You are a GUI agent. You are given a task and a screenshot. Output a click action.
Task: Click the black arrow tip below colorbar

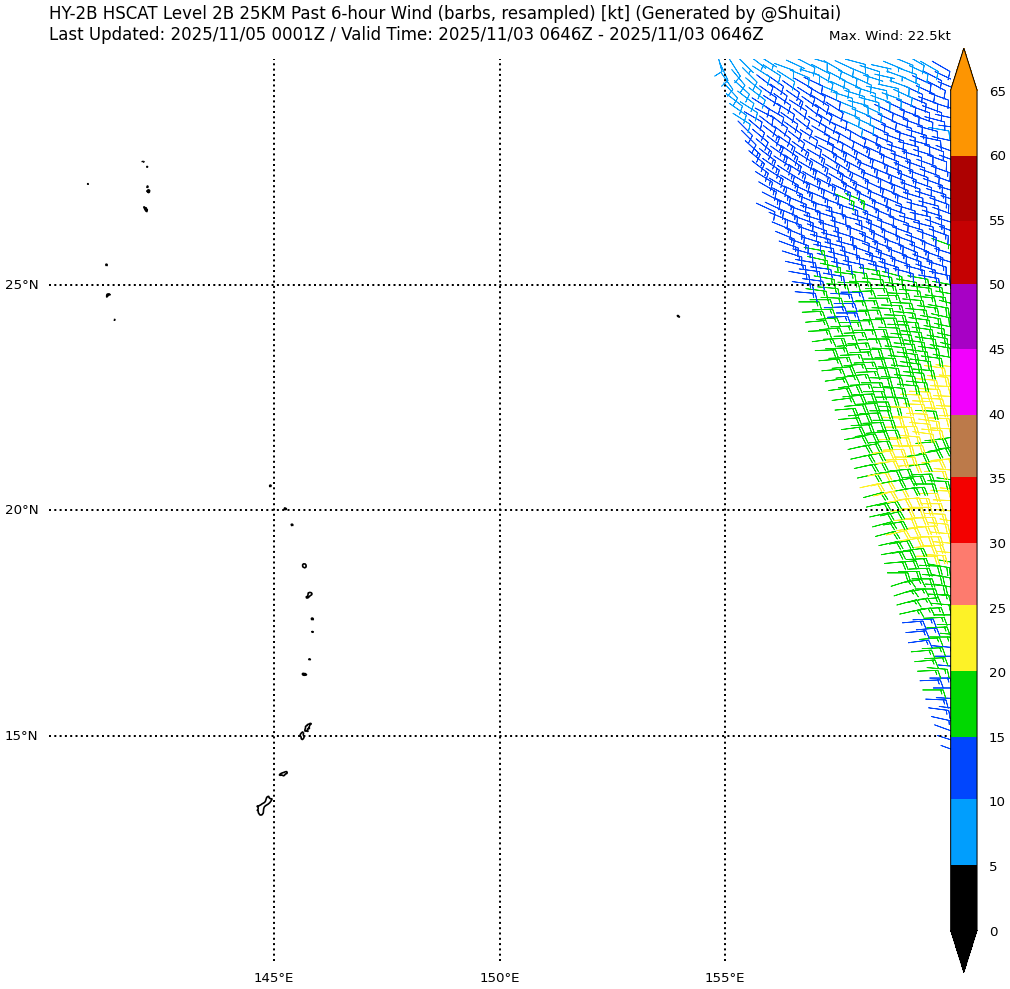pos(963,950)
